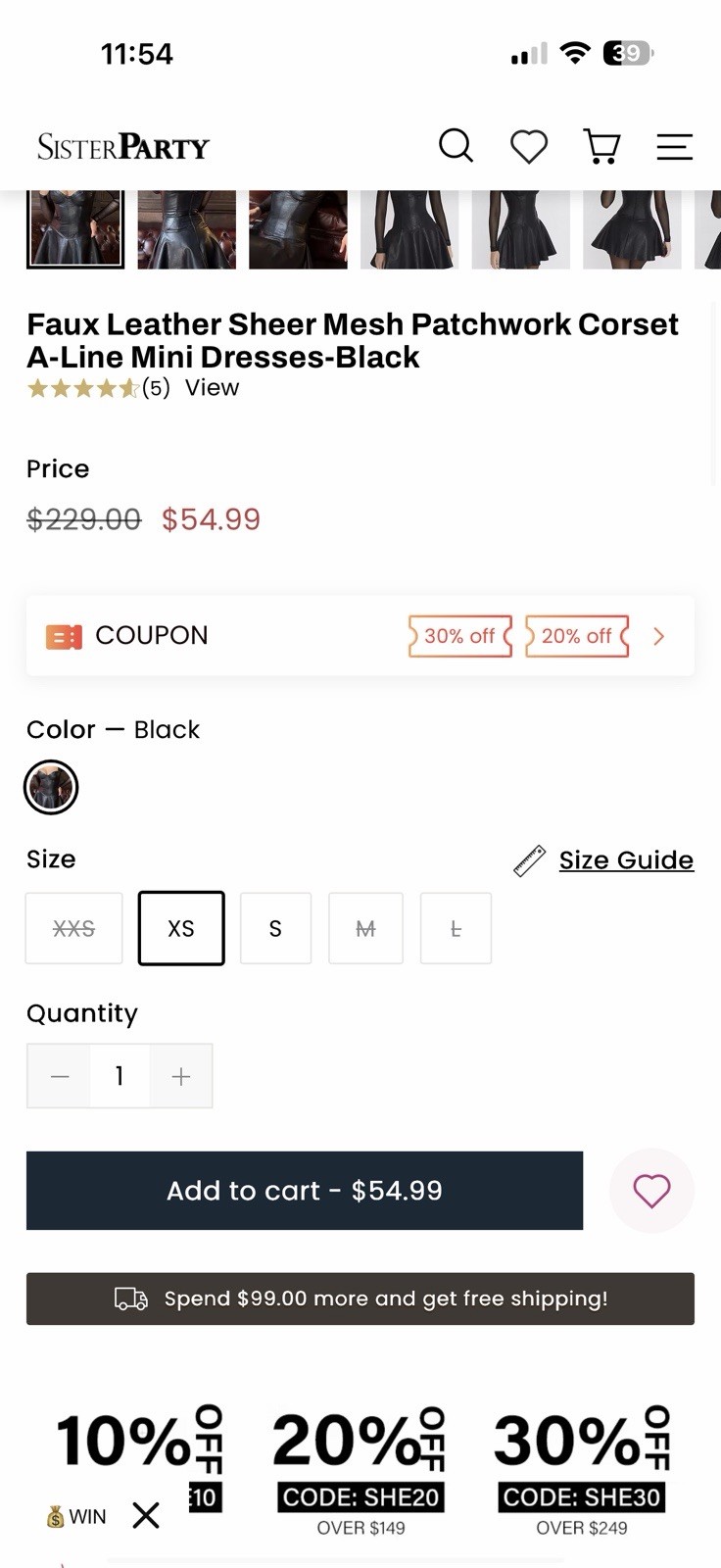Open the Size Guide link
Screen dimensions: 721x1568
(626, 860)
